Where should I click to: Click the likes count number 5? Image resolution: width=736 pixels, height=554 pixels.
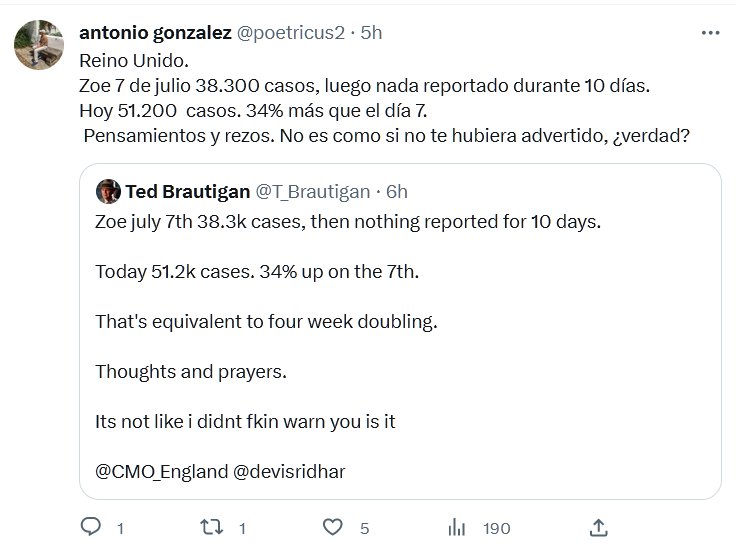365,528
